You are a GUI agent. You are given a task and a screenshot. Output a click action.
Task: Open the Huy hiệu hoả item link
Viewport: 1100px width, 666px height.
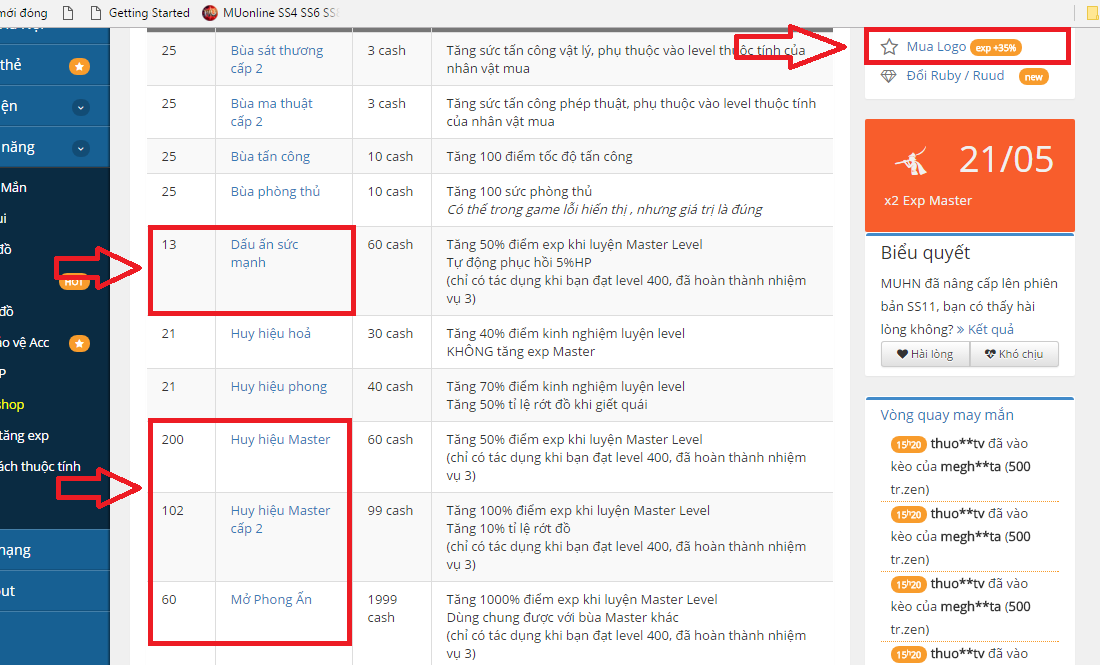[x=271, y=333]
